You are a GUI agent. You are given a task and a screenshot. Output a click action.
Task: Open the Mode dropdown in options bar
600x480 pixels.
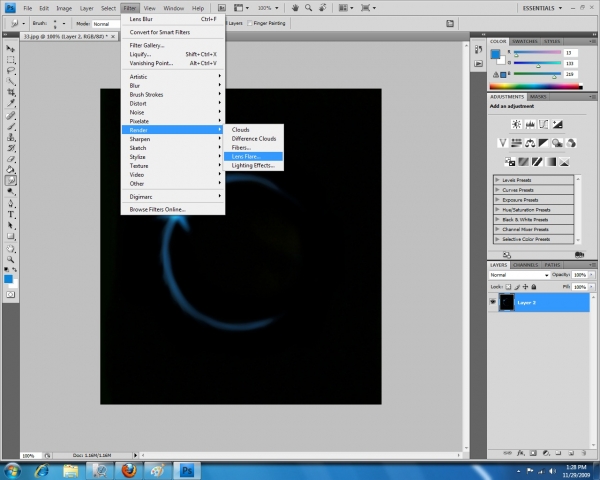[106, 24]
